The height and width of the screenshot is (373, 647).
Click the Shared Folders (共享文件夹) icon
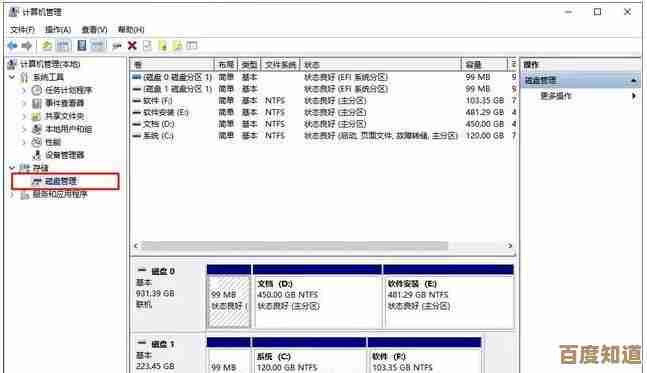tap(37, 116)
